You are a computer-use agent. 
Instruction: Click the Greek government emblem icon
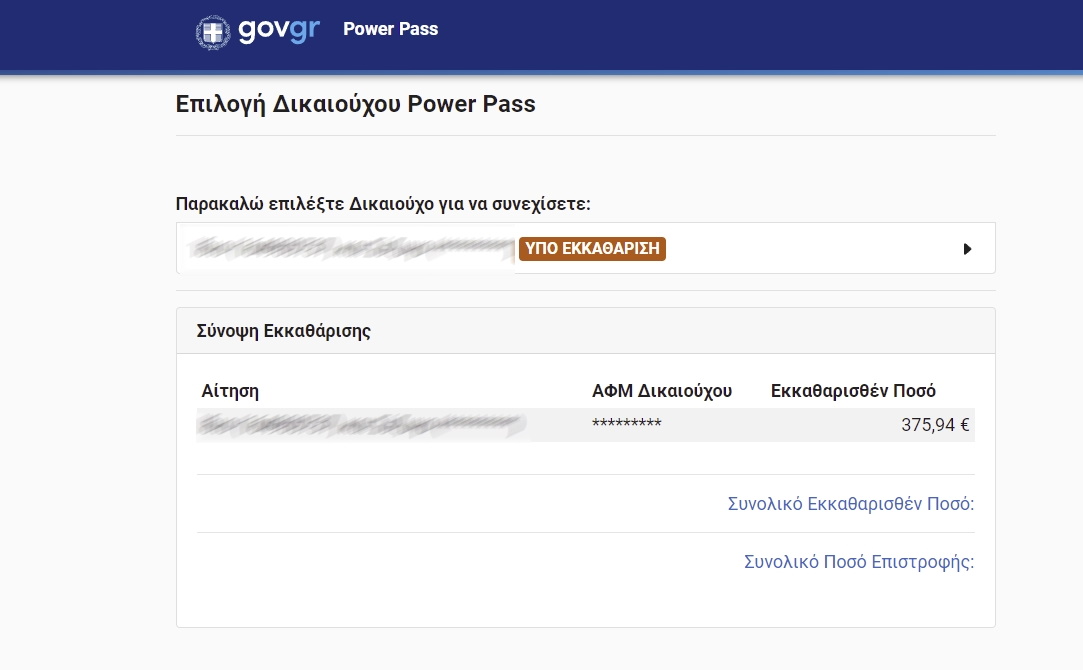tap(213, 32)
